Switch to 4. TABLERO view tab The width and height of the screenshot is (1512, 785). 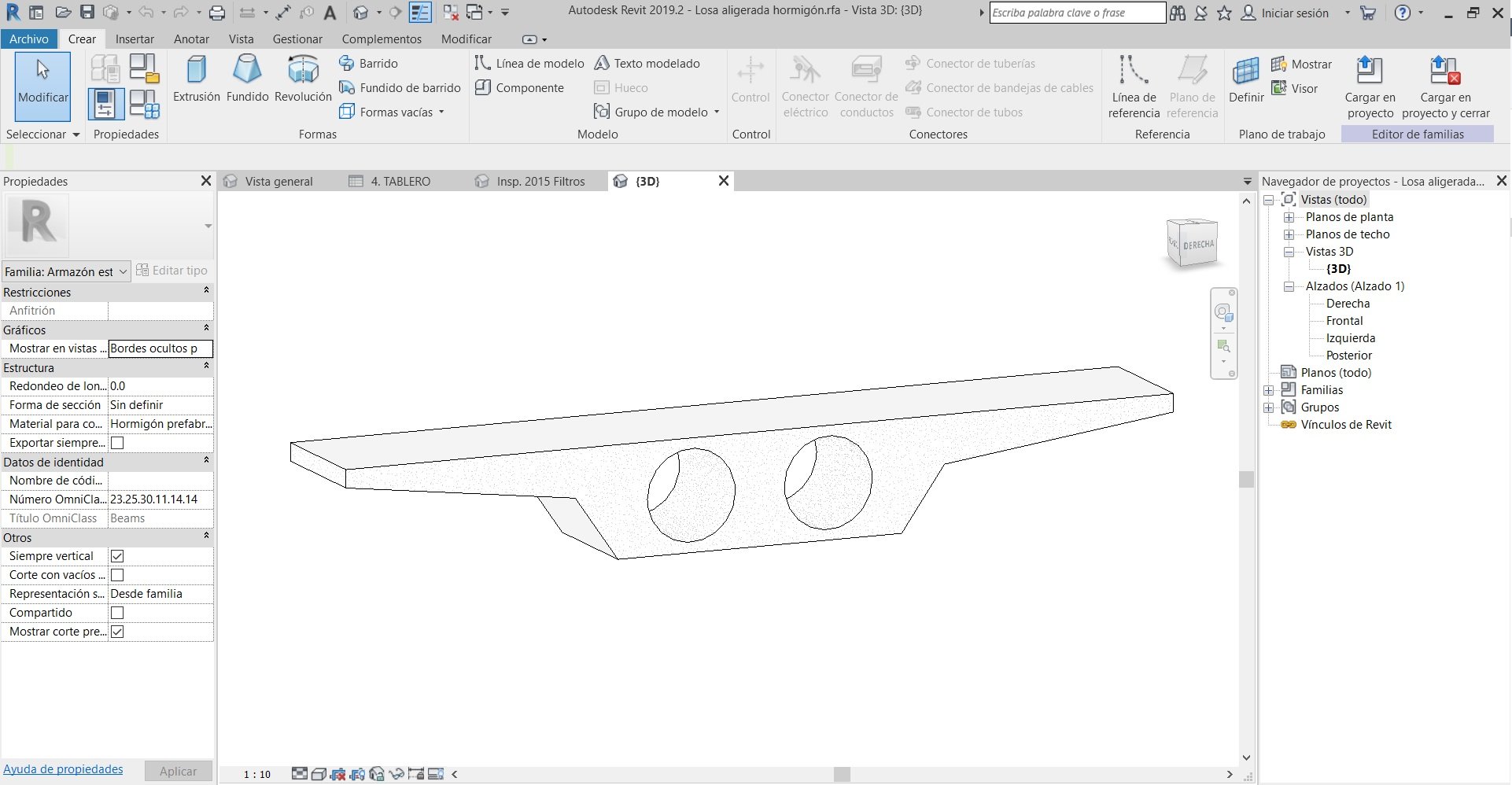[x=400, y=181]
